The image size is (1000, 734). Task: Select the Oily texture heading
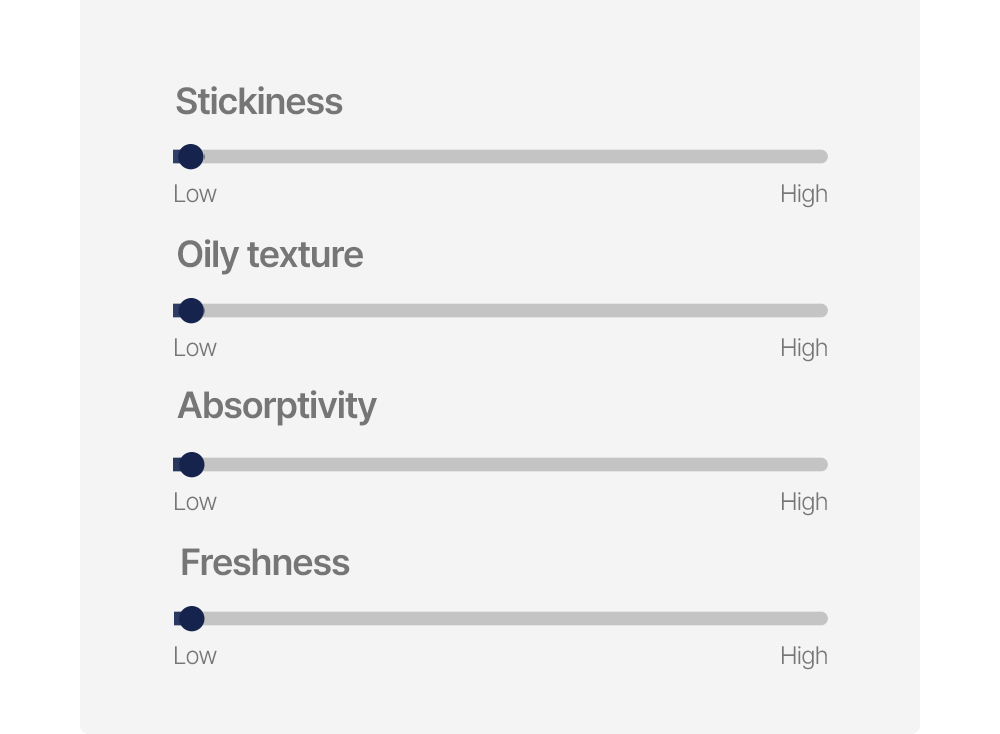[x=270, y=255]
